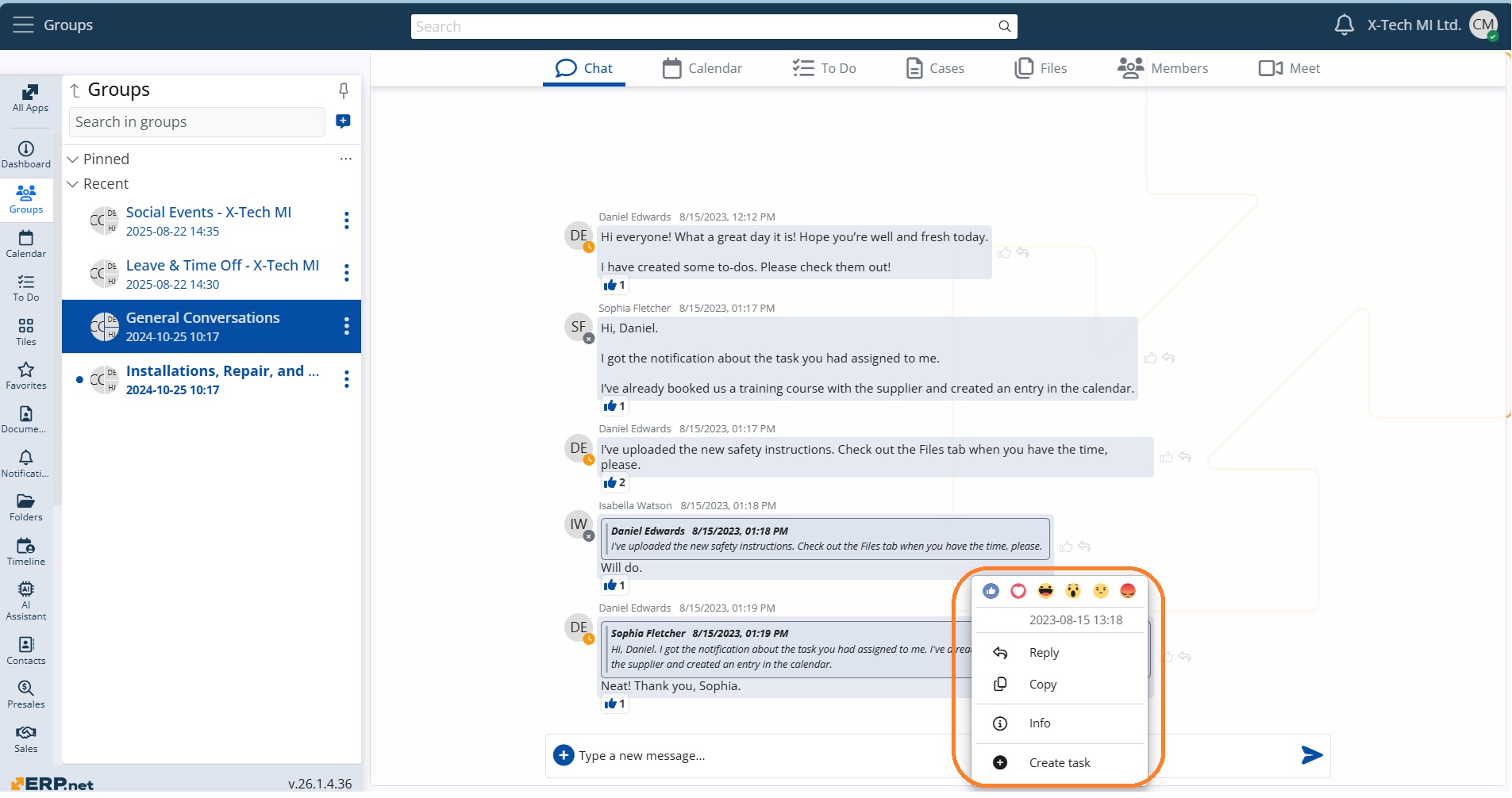Click the 2 likes count on safety instructions message

pyautogui.click(x=614, y=482)
